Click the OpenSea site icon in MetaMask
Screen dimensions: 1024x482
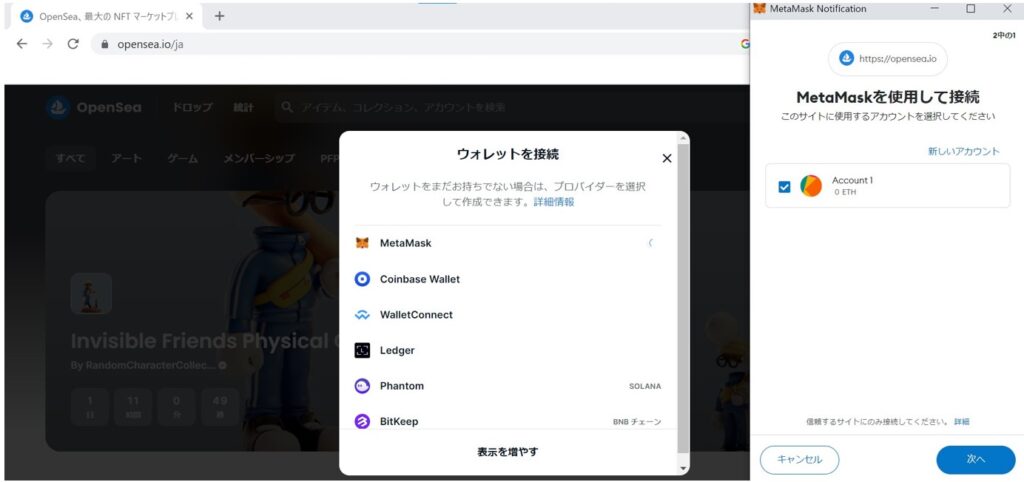tap(846, 59)
